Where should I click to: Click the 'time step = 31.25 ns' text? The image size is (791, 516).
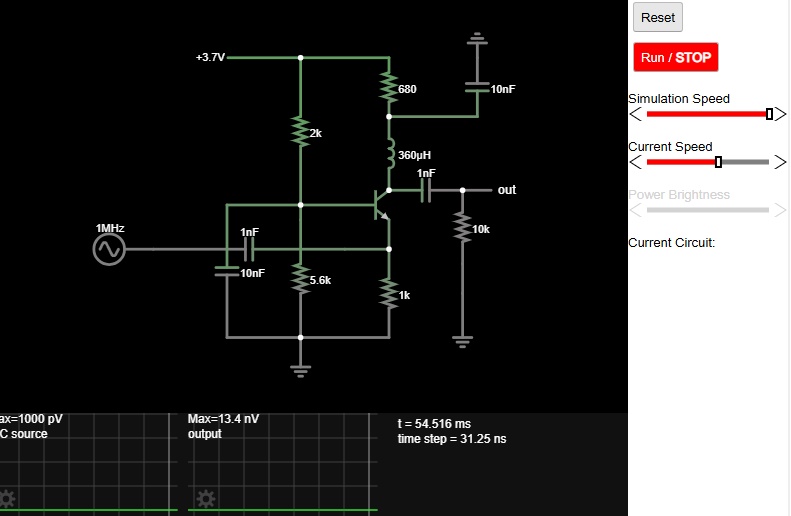pyautogui.click(x=451, y=439)
